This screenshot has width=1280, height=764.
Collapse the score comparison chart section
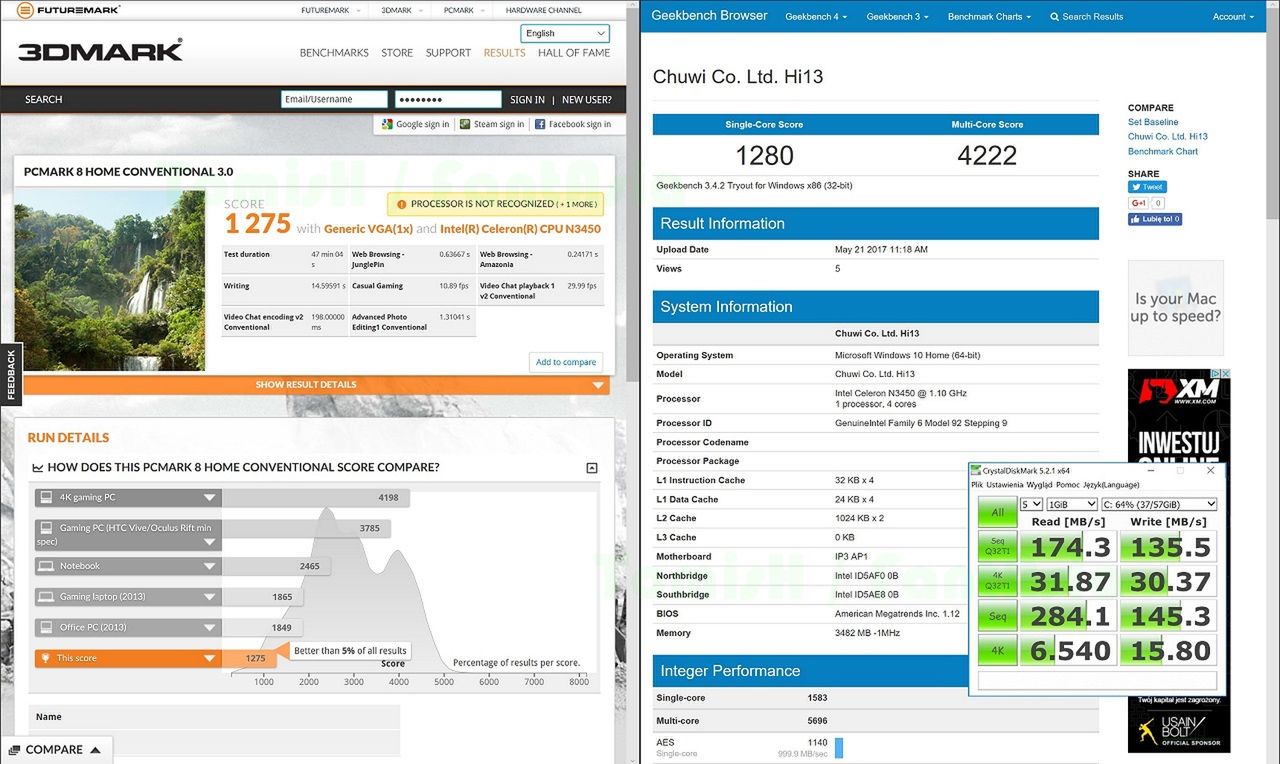point(591,468)
